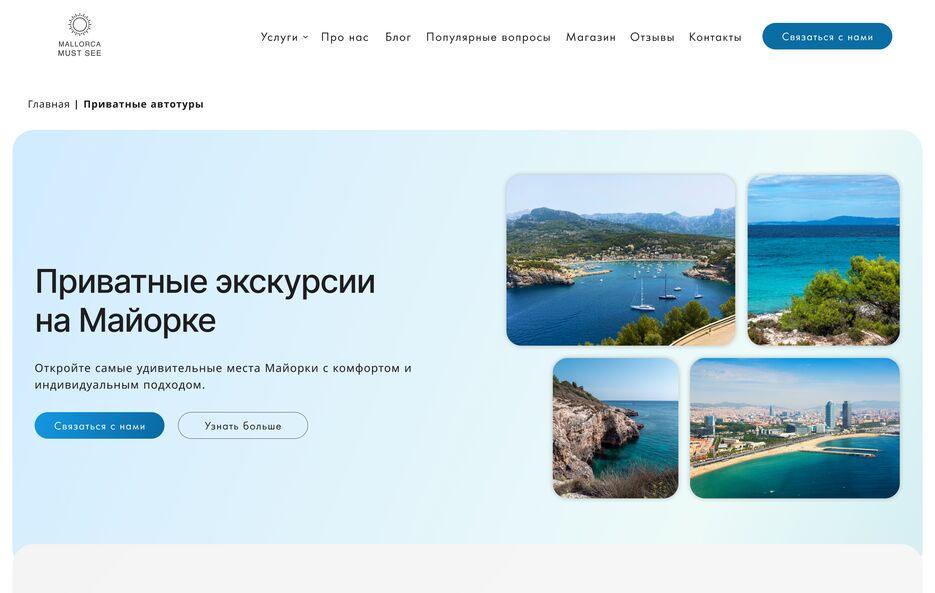Select the Приватные автотуры breadcrumb
Viewport: 935px width, 593px height.
point(143,103)
